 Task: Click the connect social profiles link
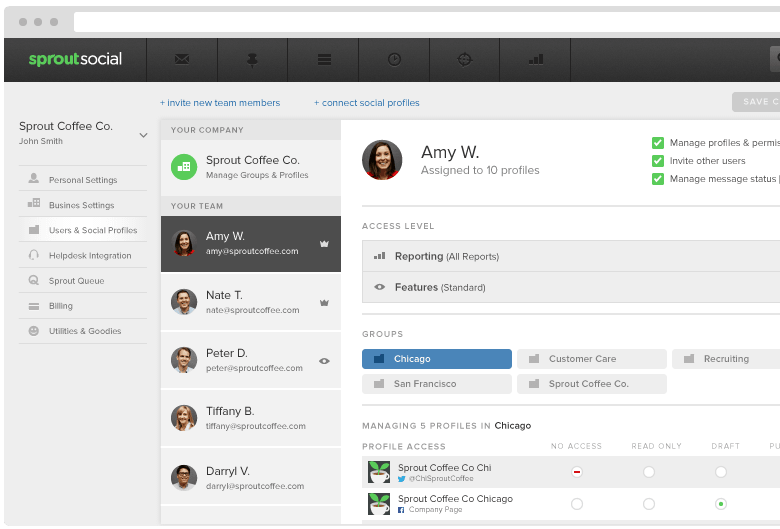[367, 103]
